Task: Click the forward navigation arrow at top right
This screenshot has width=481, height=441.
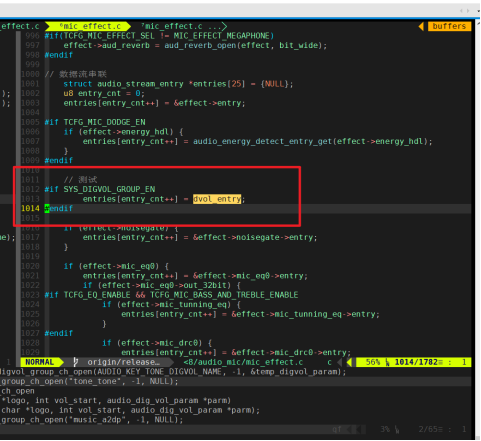Action: point(468,11)
